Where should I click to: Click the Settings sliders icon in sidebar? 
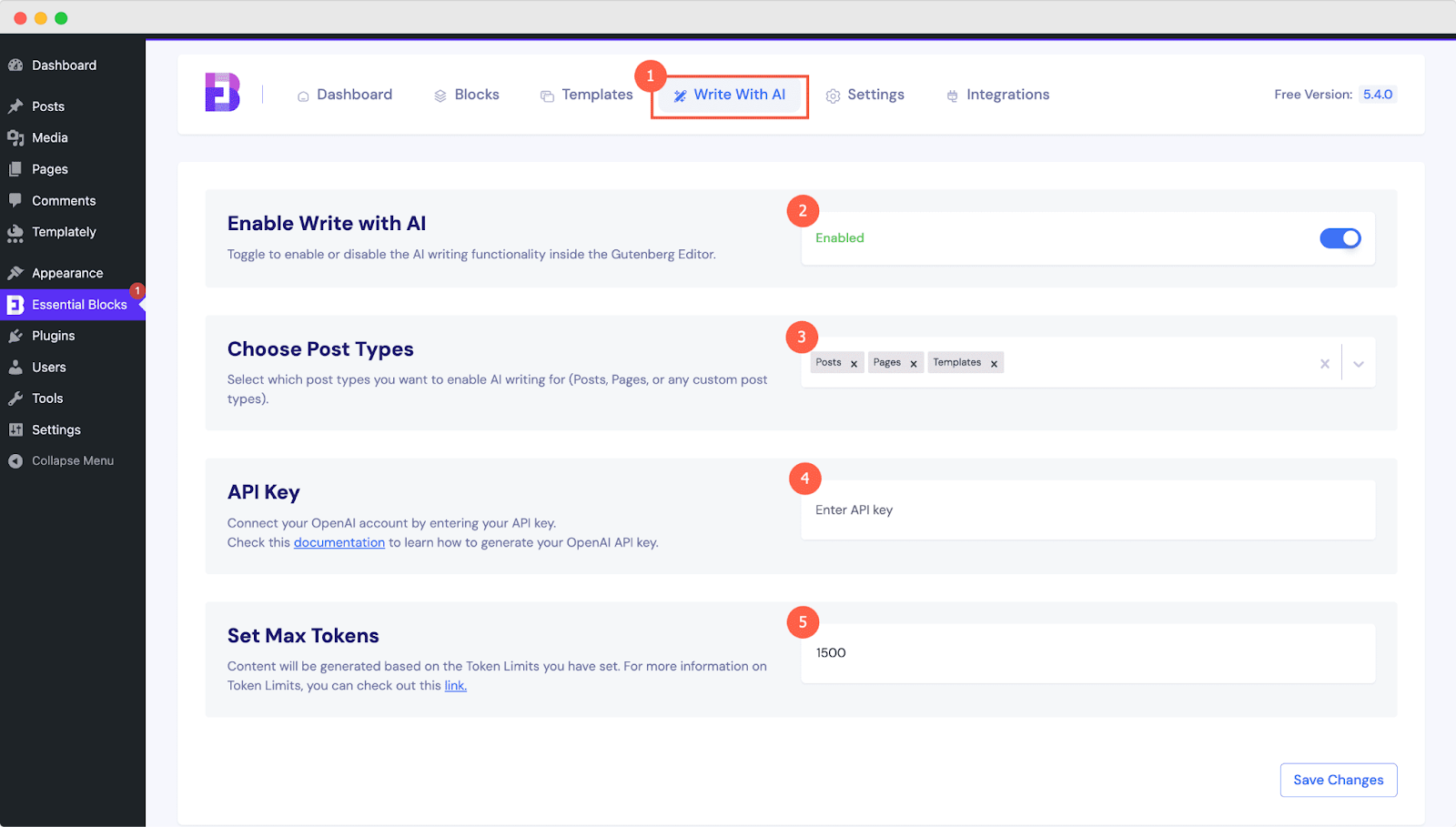point(15,430)
